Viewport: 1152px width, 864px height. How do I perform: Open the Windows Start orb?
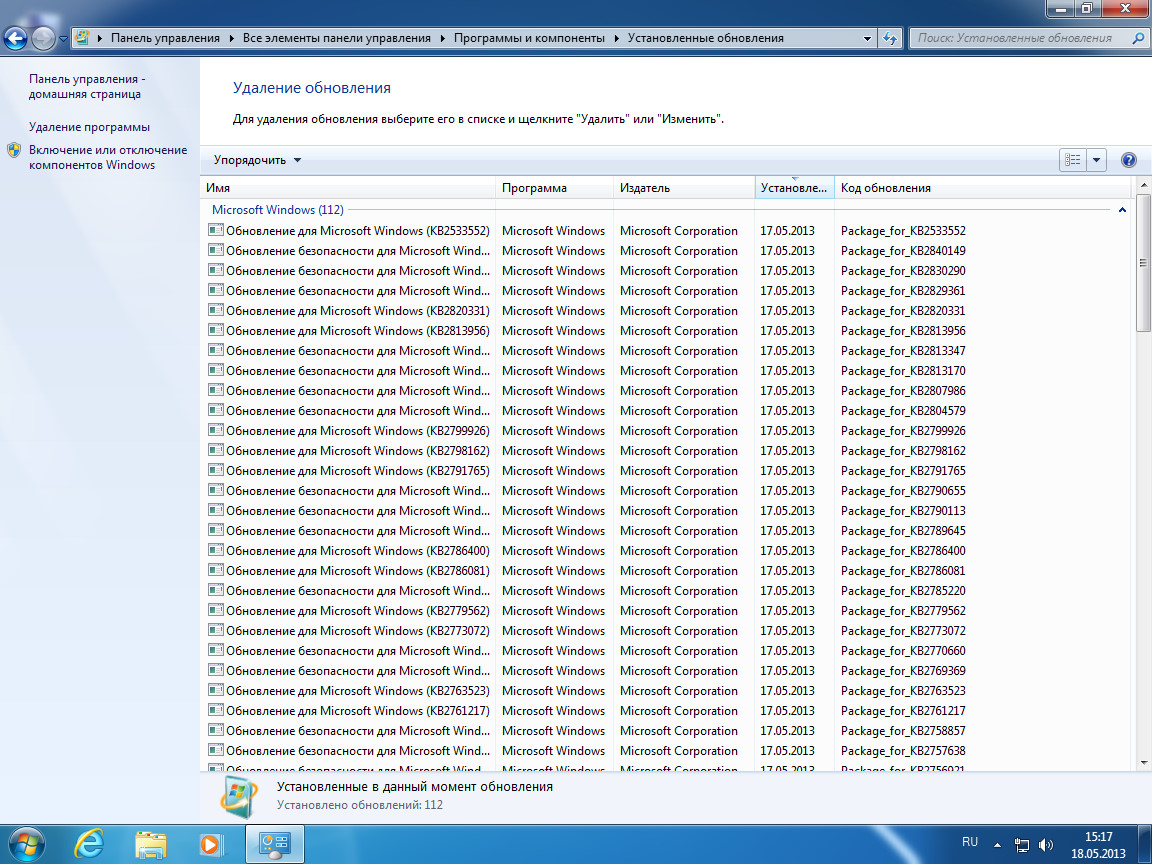[x=25, y=844]
